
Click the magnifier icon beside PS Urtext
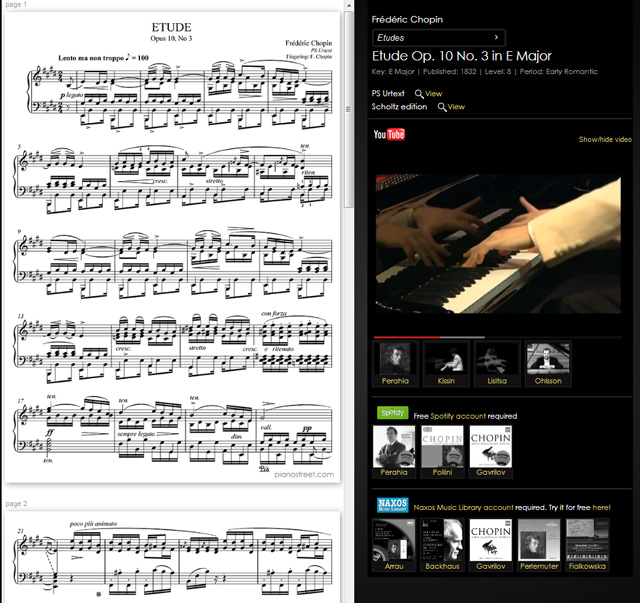click(419, 94)
